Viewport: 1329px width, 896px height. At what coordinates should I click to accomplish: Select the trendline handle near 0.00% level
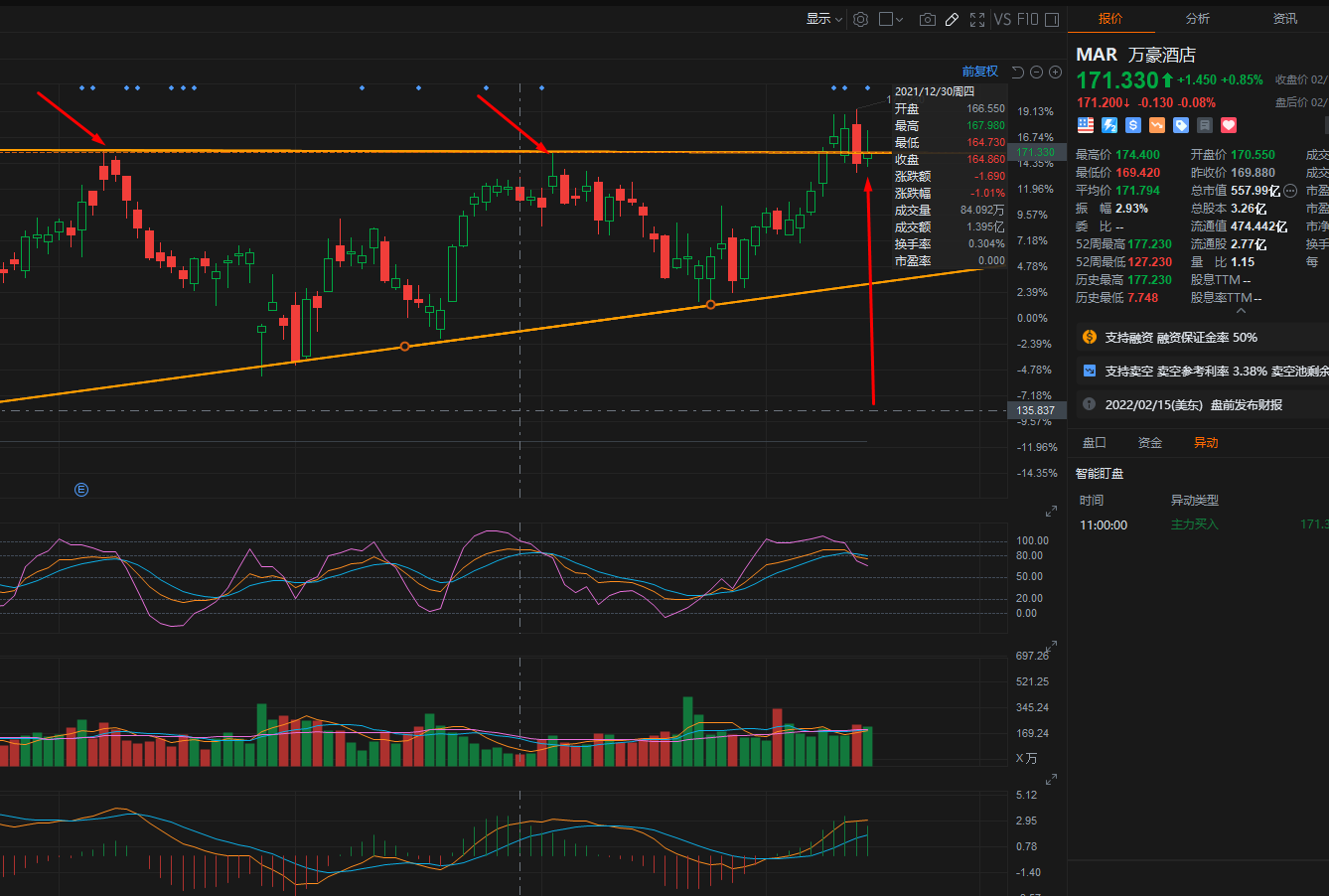click(710, 305)
